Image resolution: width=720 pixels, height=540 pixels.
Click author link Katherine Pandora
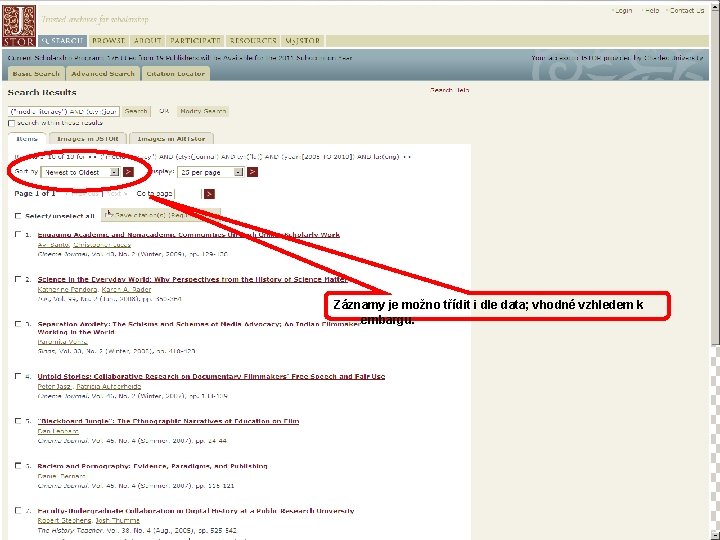pos(68,290)
